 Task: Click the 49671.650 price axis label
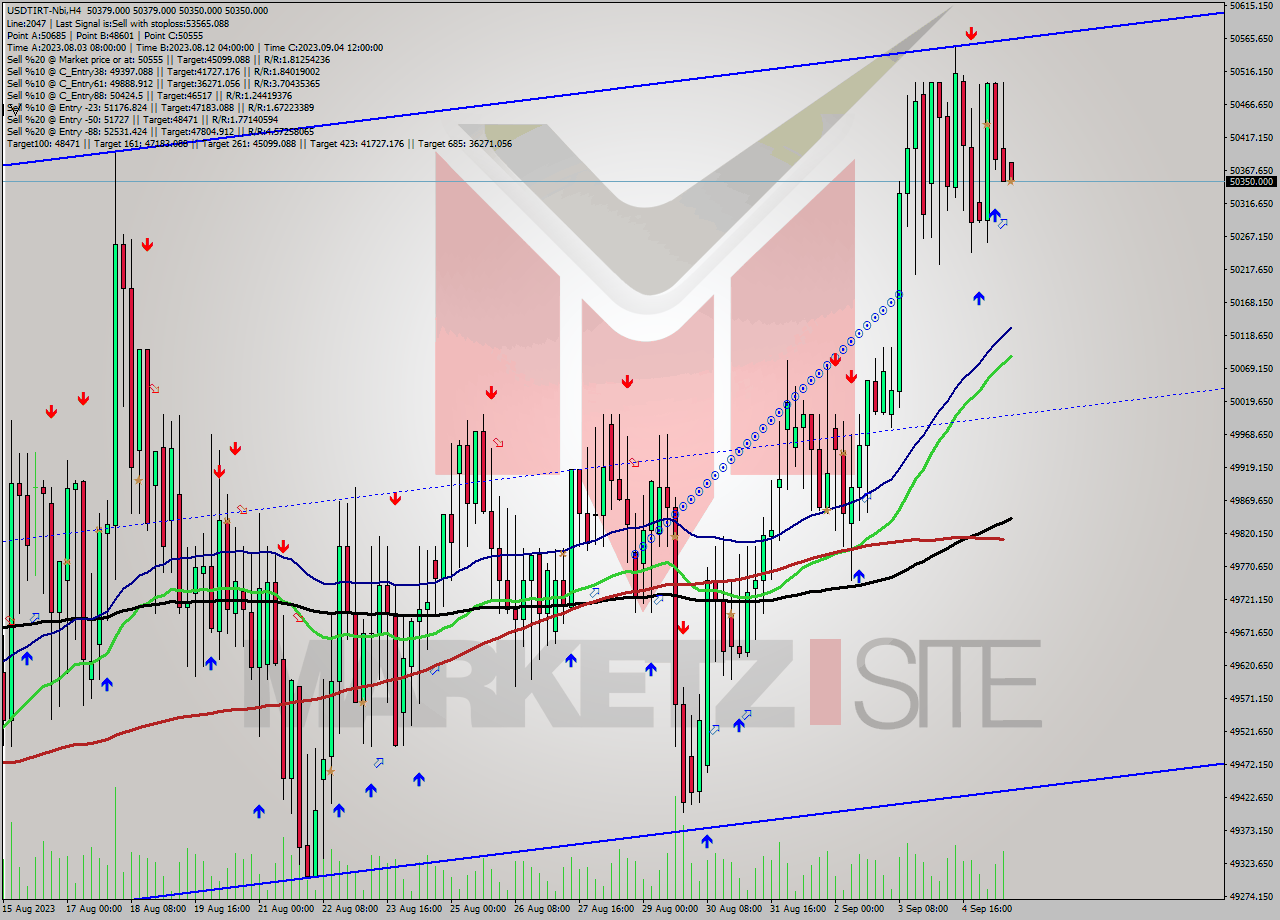click(1251, 633)
